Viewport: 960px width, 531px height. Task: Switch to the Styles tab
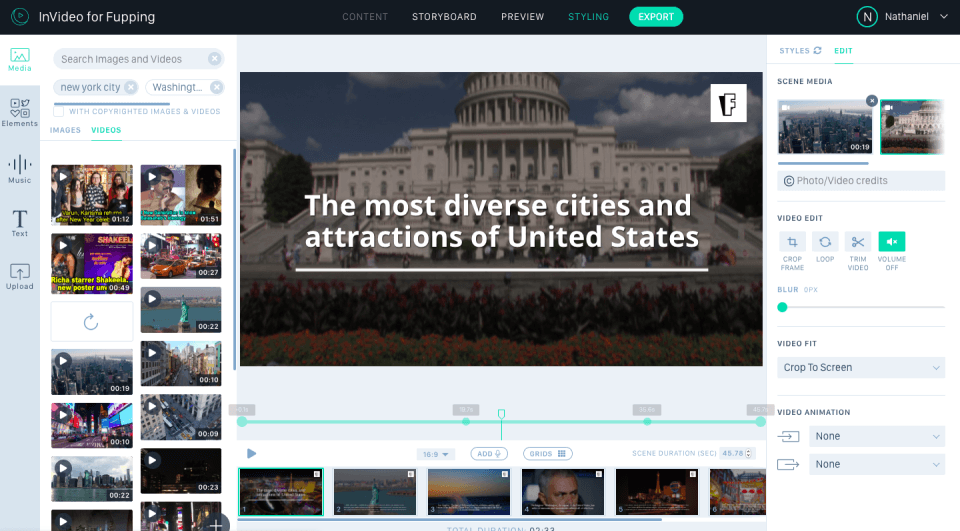tap(794, 51)
